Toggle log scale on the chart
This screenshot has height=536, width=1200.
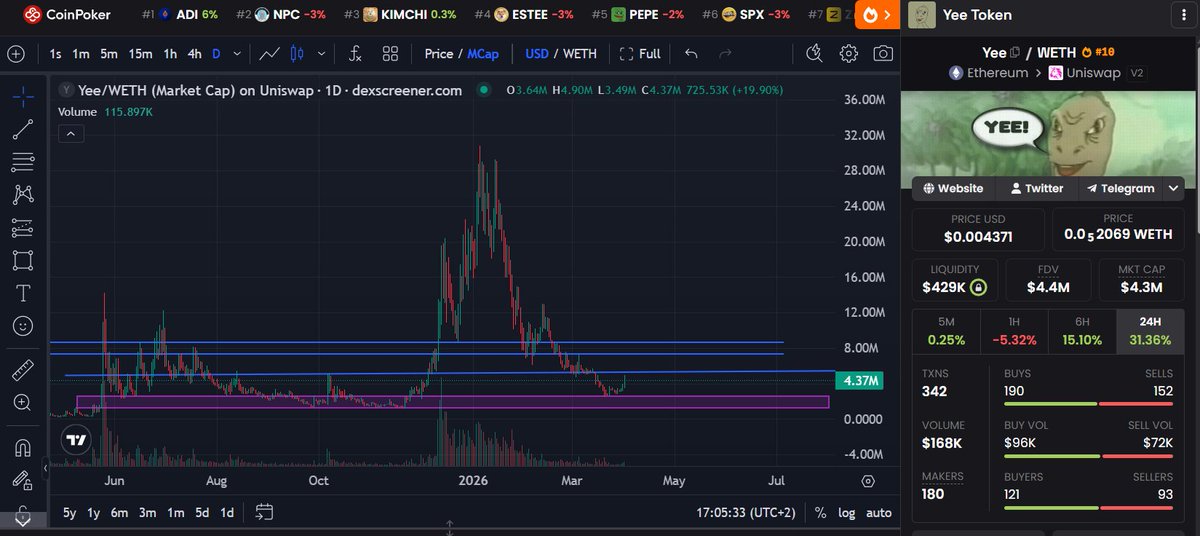[846, 512]
